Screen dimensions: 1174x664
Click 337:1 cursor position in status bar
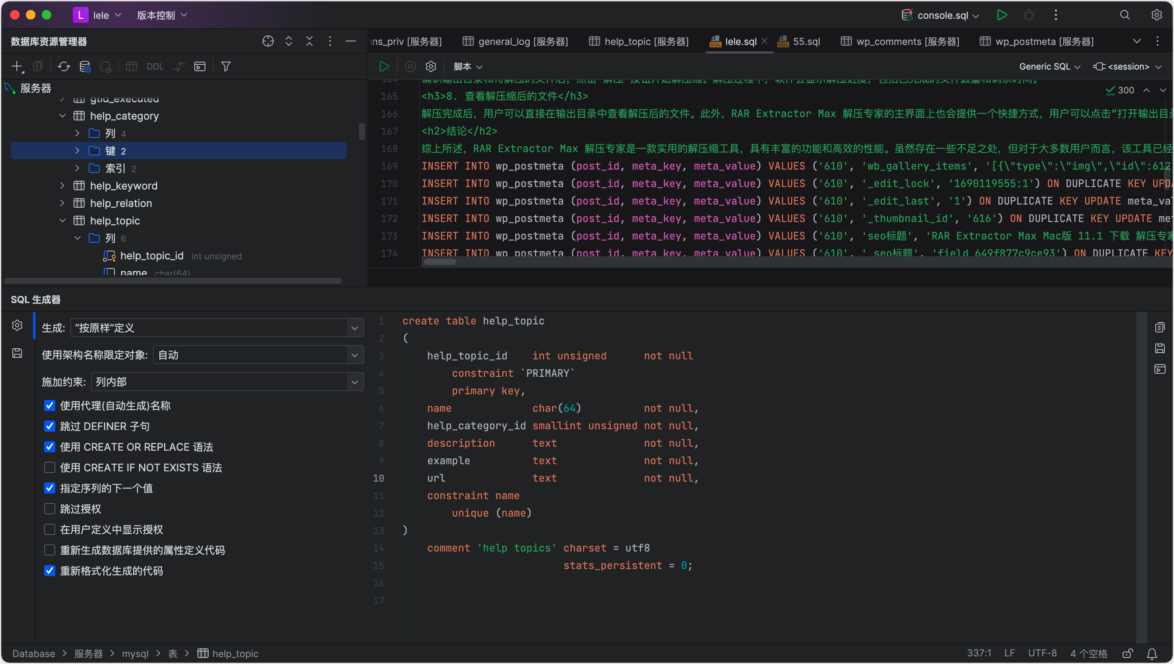(x=979, y=654)
